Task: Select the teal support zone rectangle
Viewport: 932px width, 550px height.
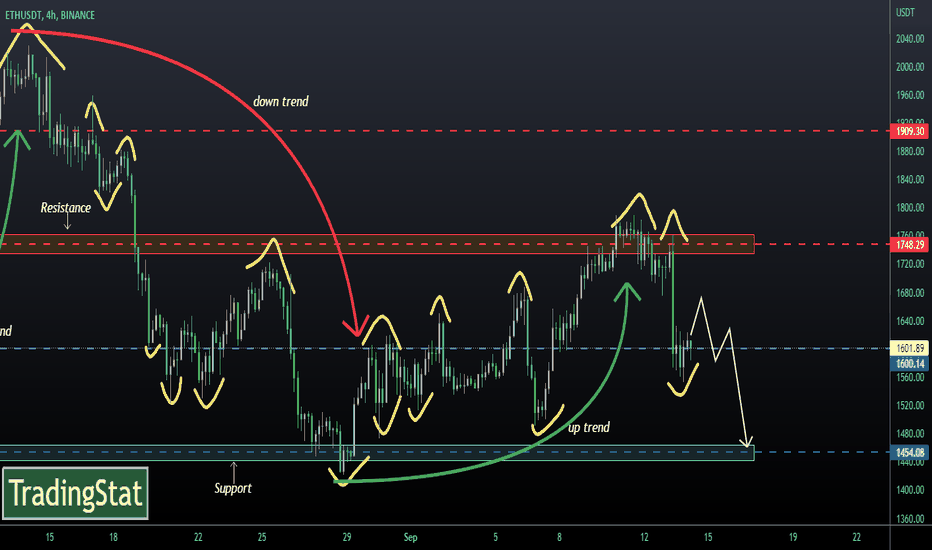Action: [377, 452]
